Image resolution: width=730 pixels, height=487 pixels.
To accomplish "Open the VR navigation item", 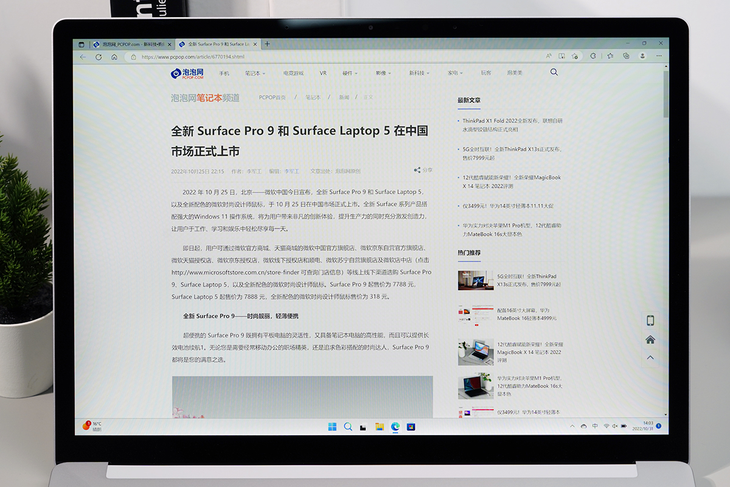I will coord(323,73).
